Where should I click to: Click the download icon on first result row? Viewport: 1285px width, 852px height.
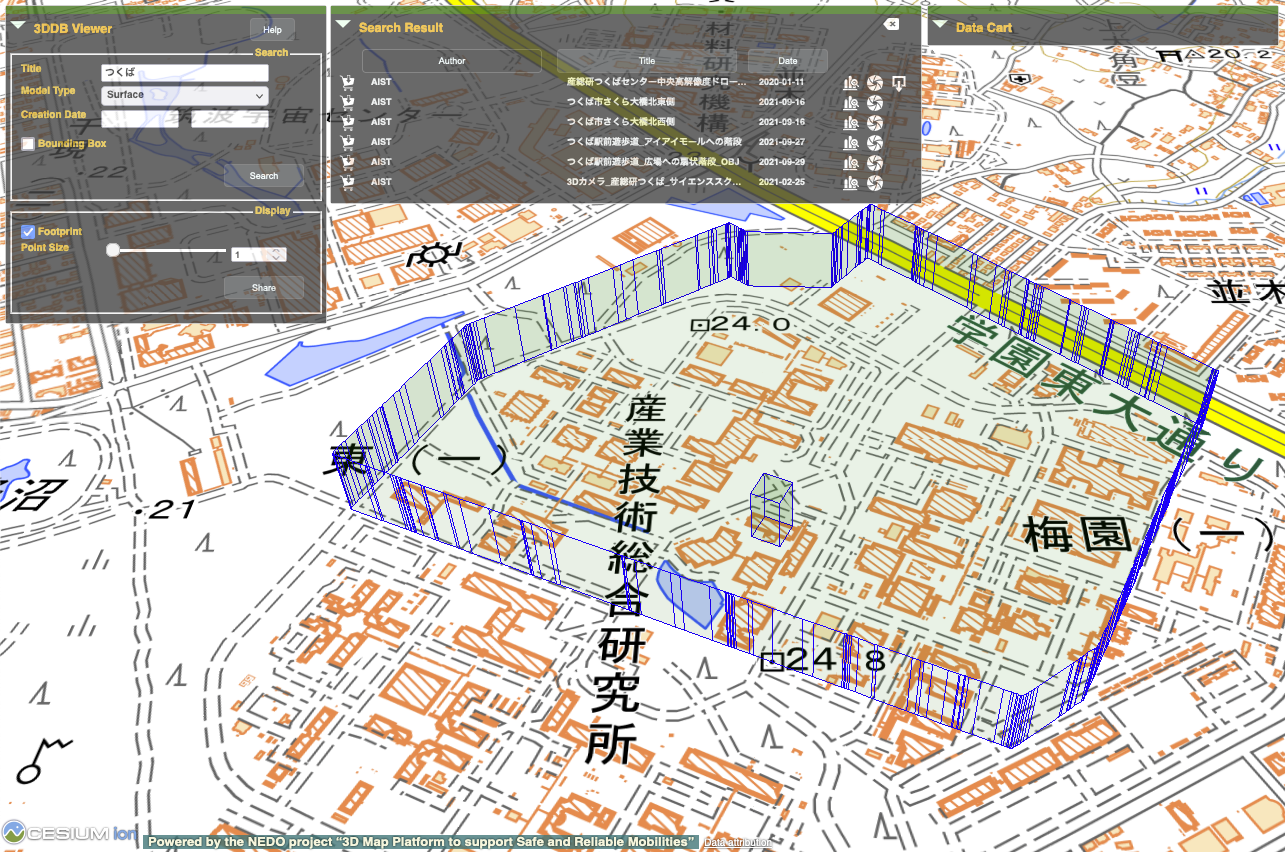pos(899,82)
